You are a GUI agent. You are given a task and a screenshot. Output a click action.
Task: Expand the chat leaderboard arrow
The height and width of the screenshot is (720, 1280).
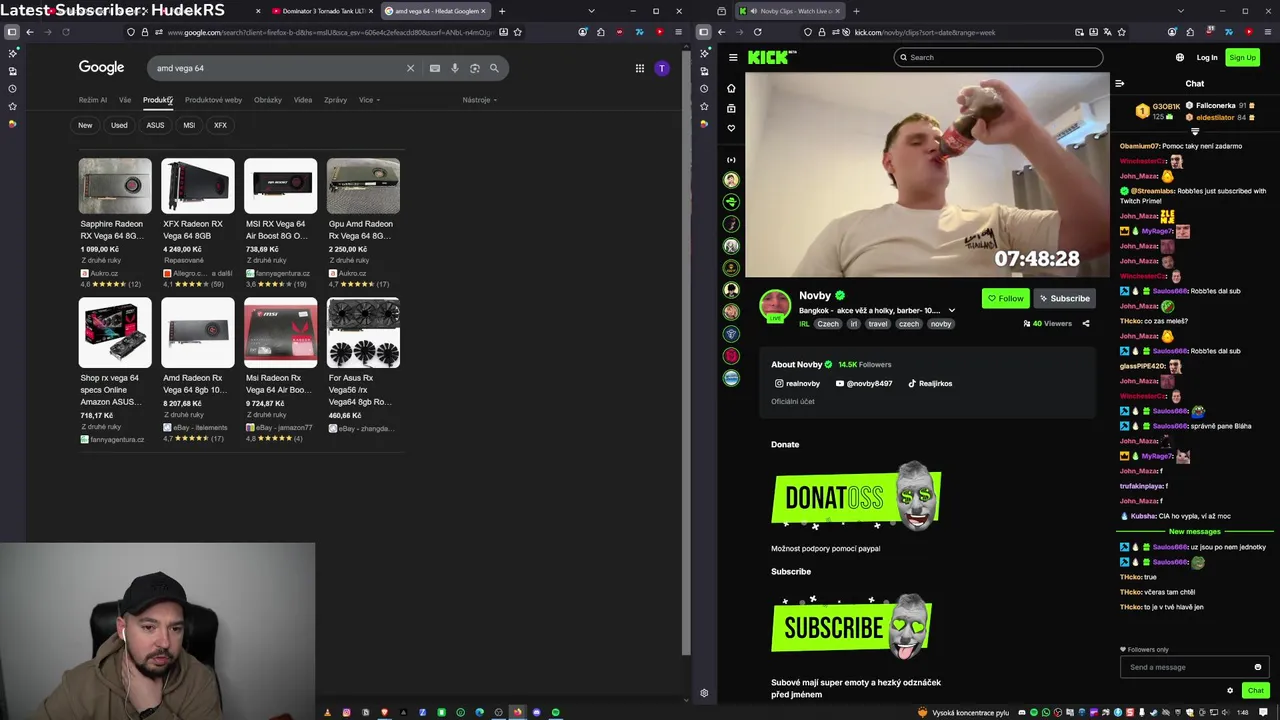(1195, 131)
